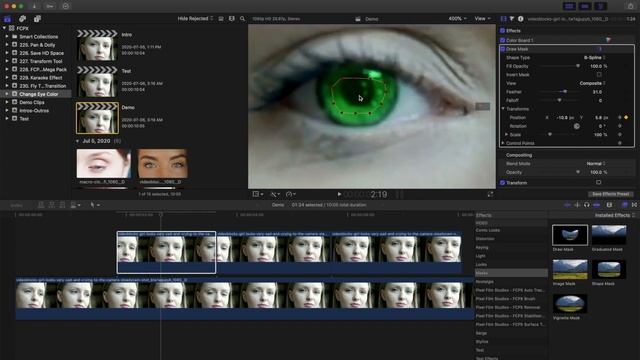
Task: Click the connect clip to storyline icon
Action: point(41,205)
